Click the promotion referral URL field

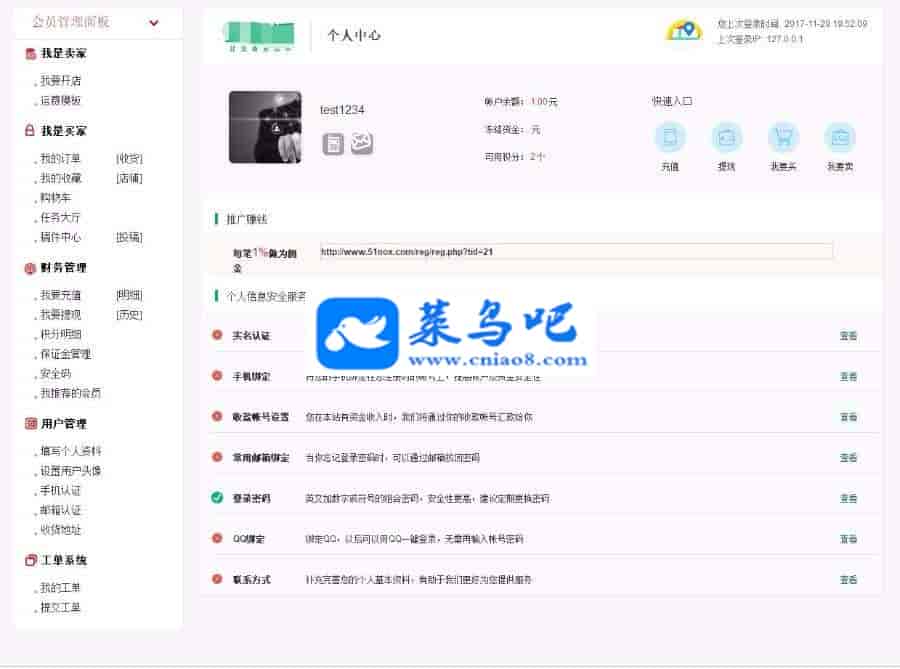click(575, 252)
